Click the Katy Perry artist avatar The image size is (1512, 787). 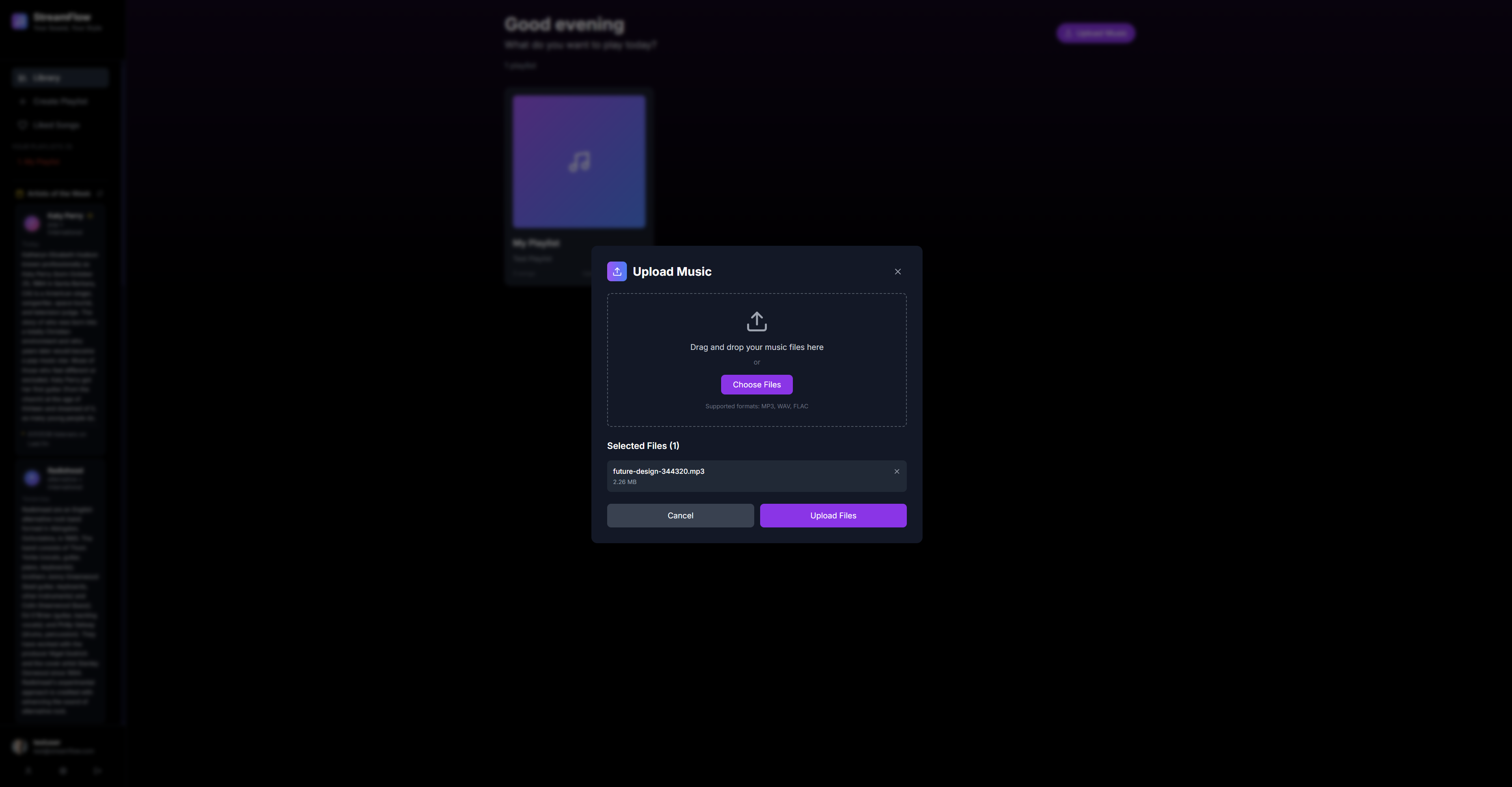click(32, 223)
